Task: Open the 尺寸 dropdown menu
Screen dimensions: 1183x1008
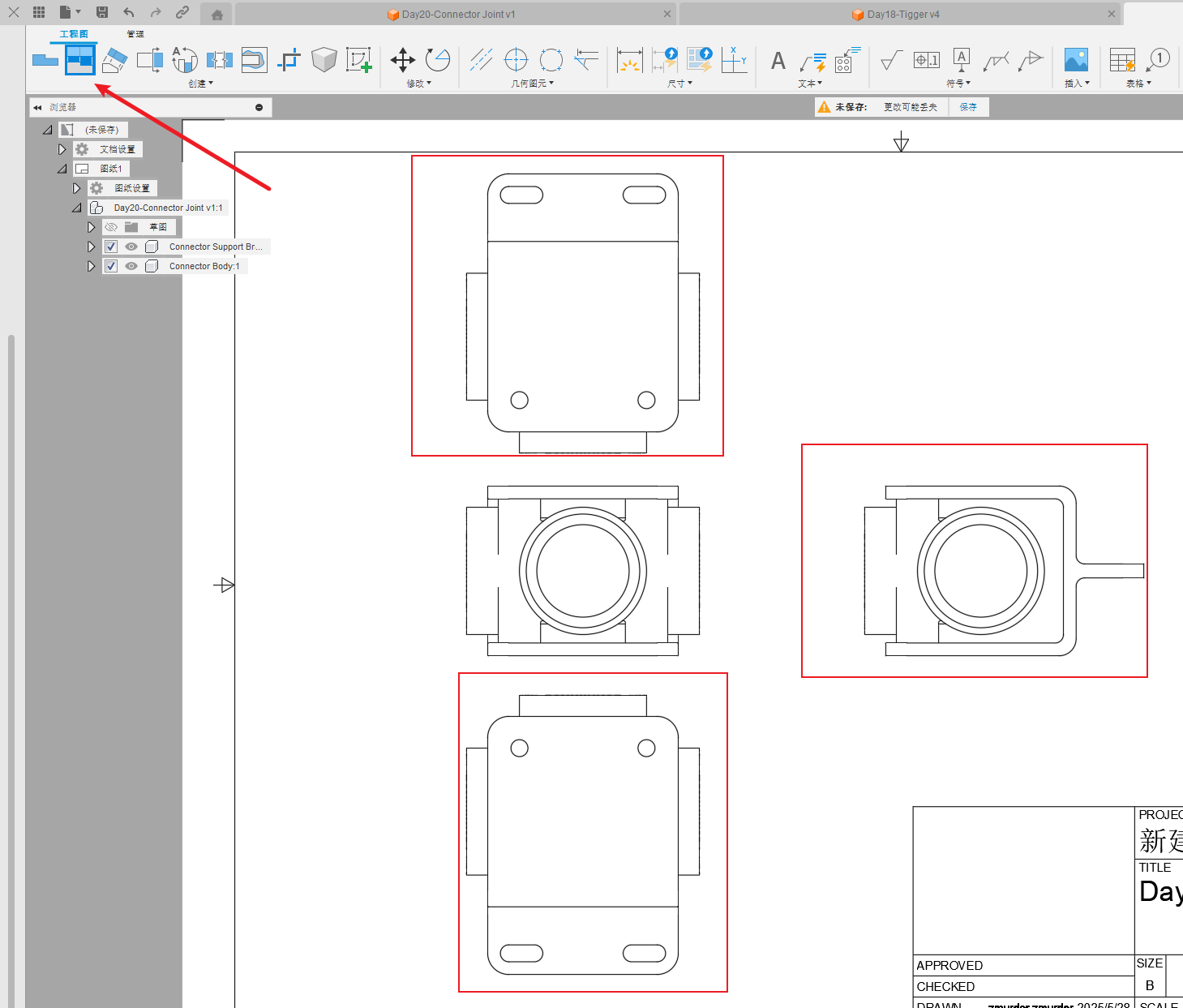Action: tap(679, 84)
